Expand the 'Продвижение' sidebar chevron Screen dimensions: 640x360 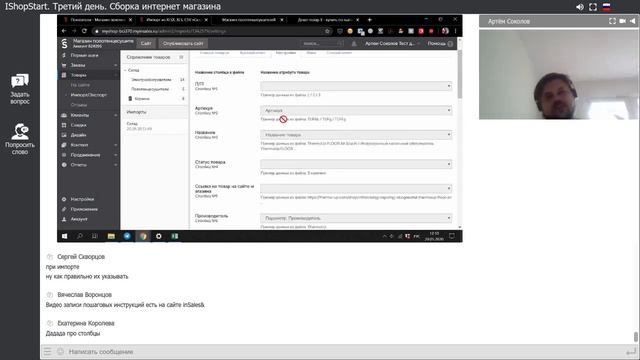pos(116,155)
